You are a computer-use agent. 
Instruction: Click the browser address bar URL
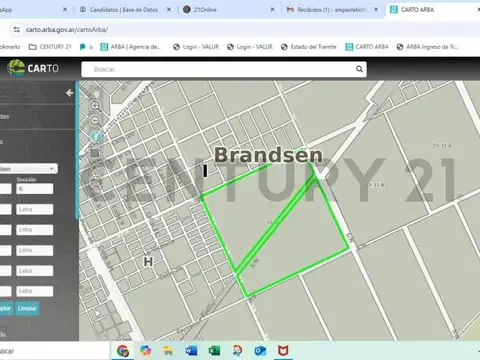[x=67, y=30]
